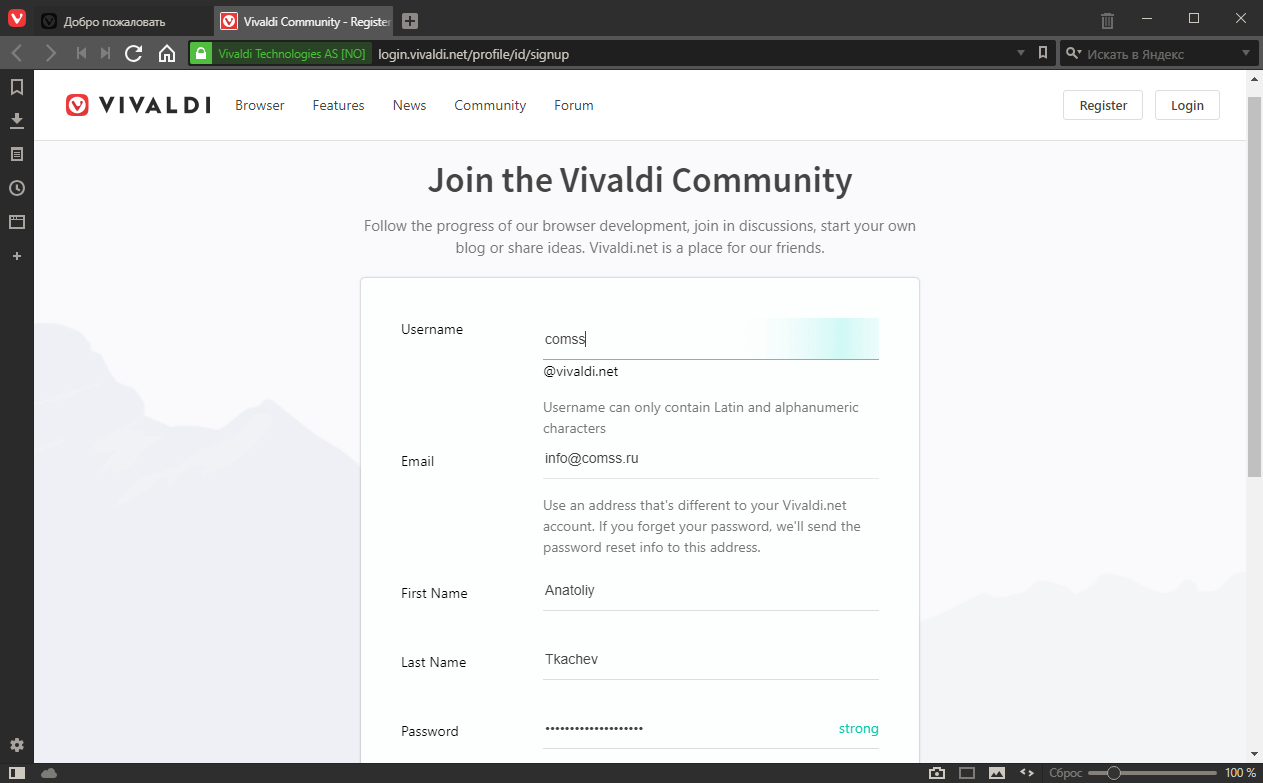The image size is (1263, 783).
Task: Click the Искать в Яндекс search field
Action: click(1160, 54)
